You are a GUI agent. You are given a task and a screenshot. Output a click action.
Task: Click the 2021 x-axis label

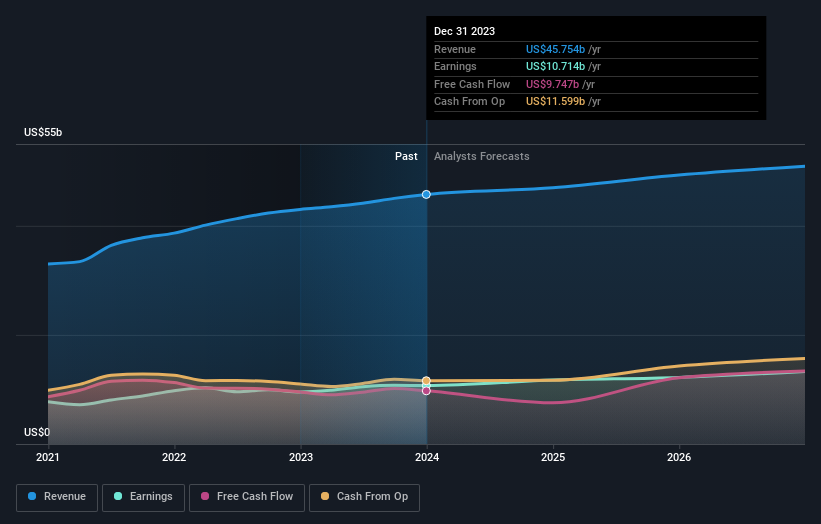(x=48, y=458)
